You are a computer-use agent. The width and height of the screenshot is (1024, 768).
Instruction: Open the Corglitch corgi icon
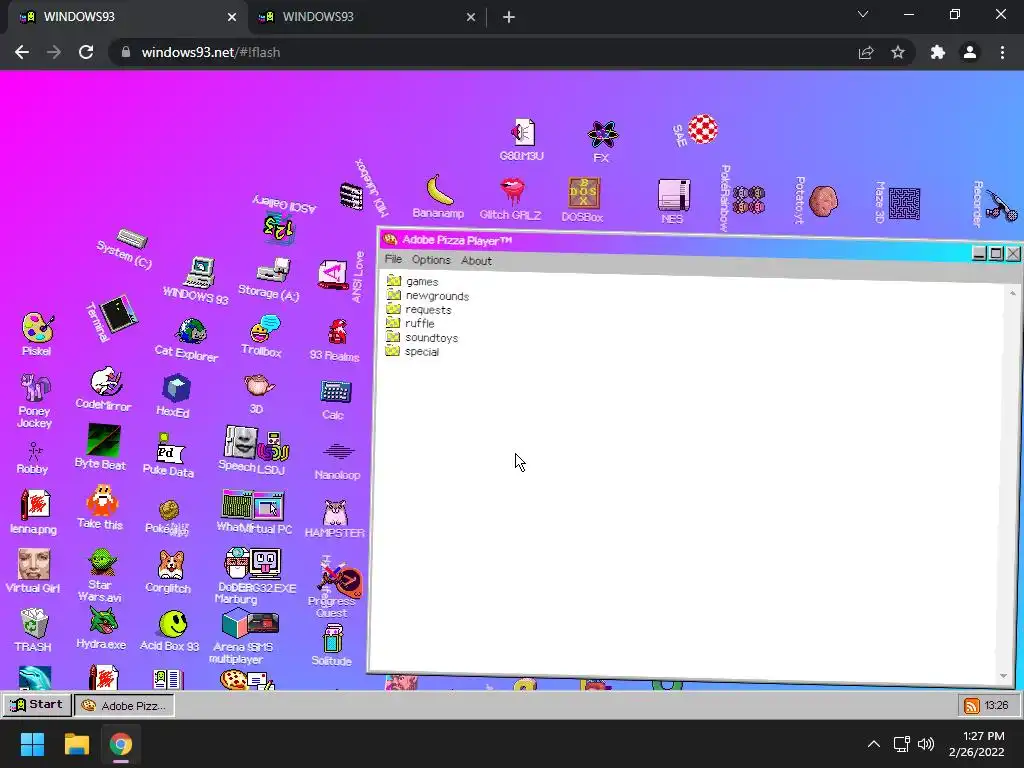171,564
